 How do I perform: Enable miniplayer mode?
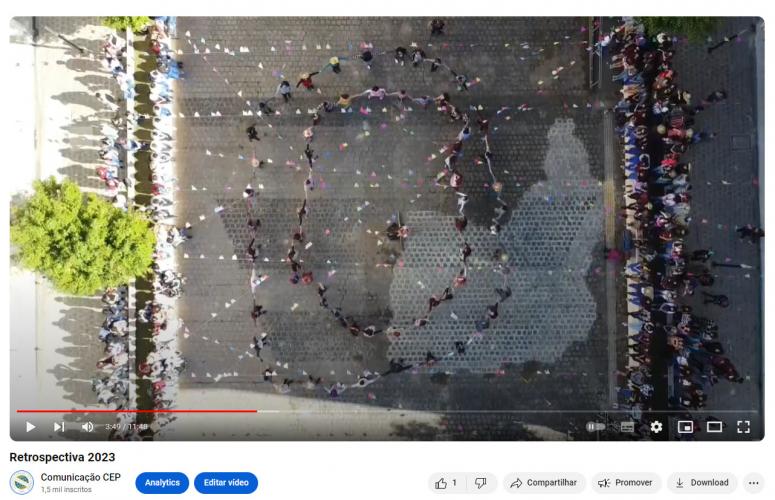coord(685,427)
